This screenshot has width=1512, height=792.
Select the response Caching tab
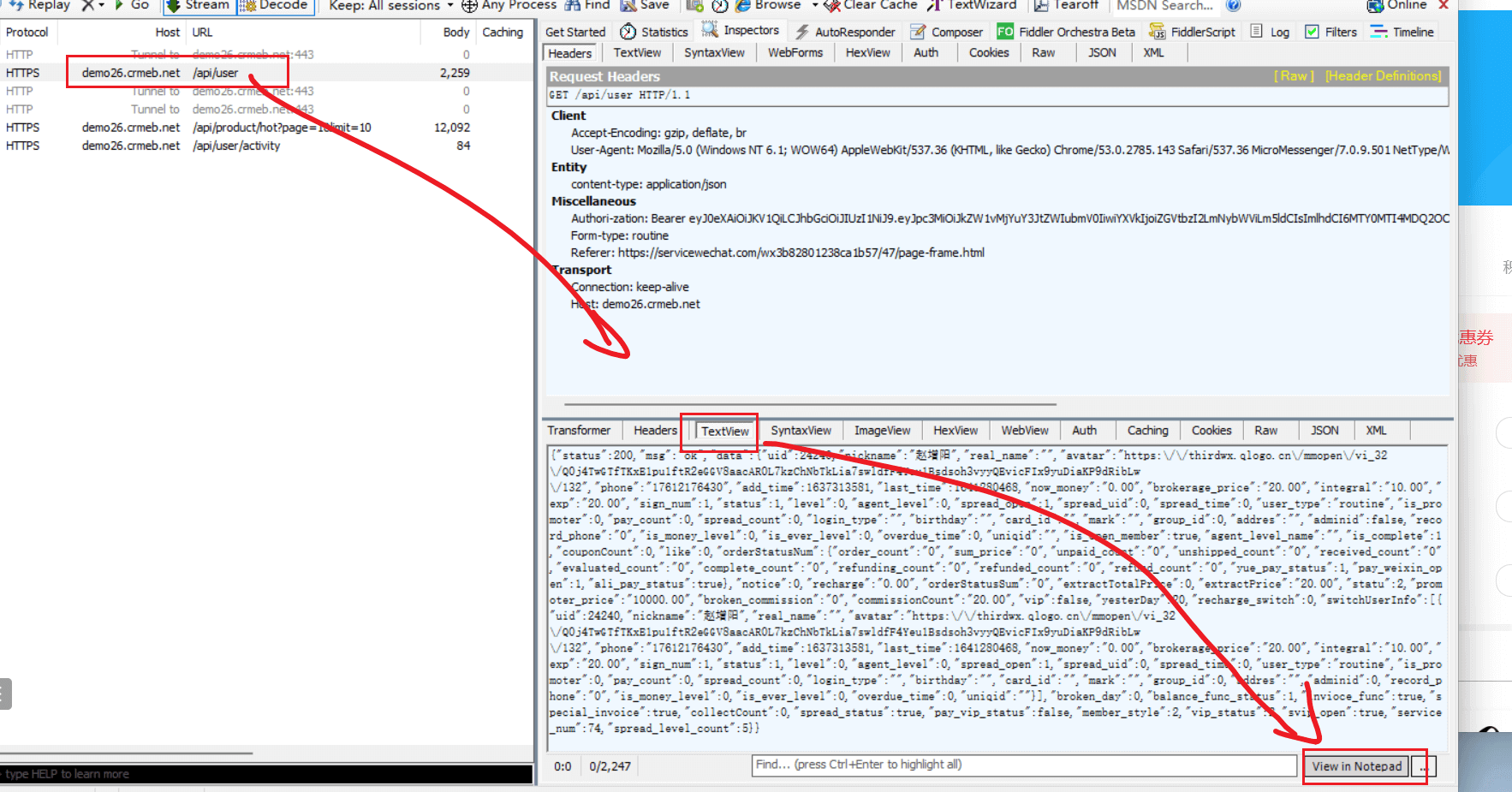pyautogui.click(x=1148, y=431)
